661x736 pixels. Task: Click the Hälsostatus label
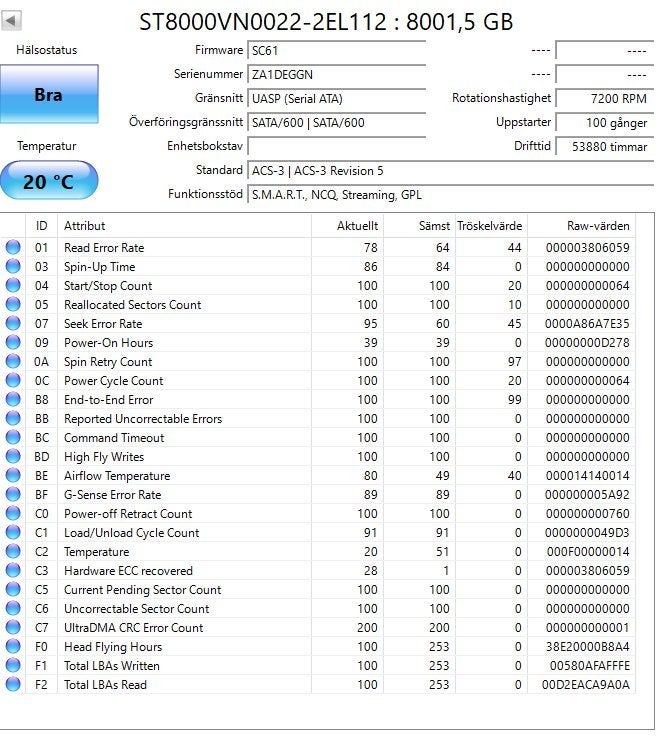[46, 50]
